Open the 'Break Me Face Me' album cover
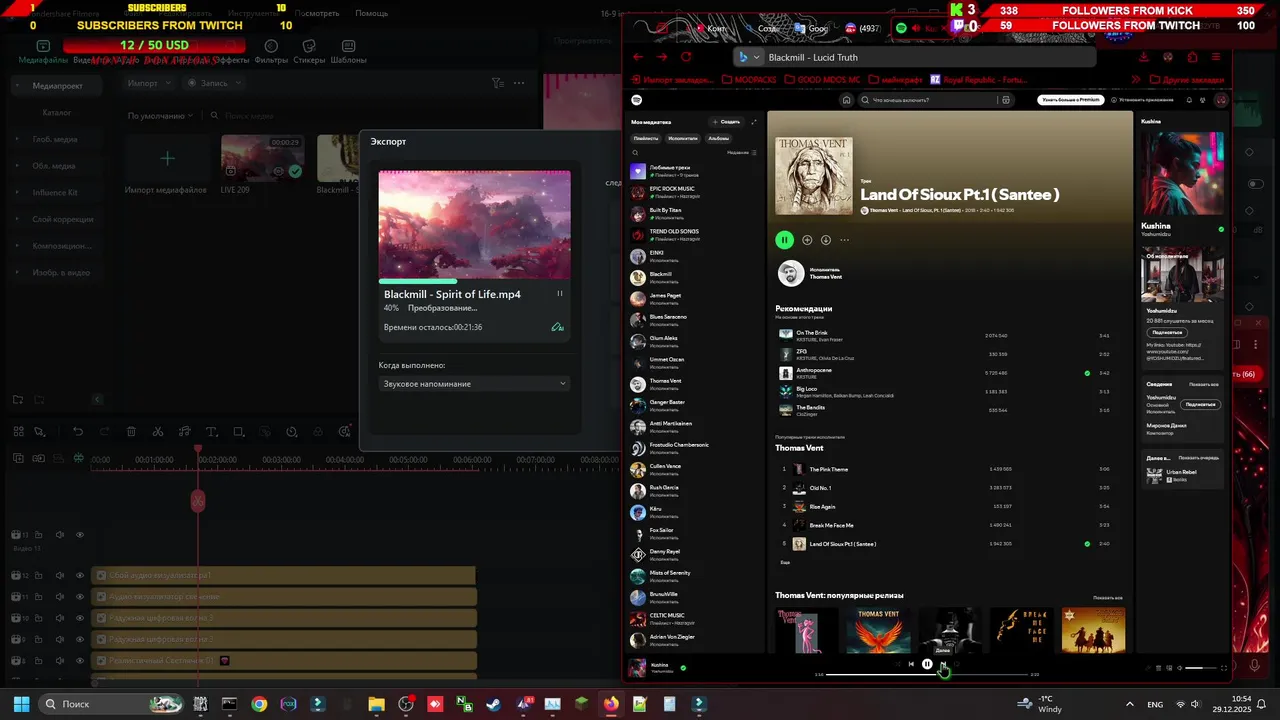 (1022, 630)
